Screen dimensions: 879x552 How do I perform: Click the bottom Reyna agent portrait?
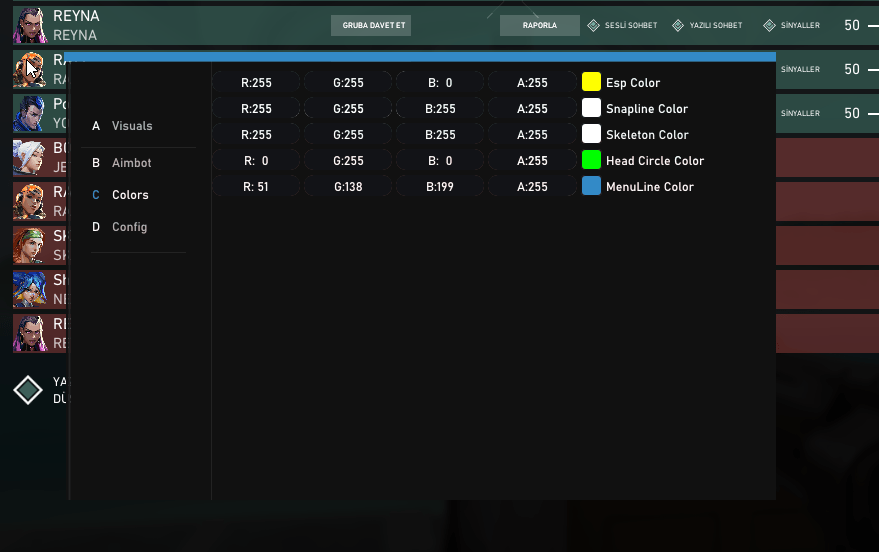(x=29, y=333)
